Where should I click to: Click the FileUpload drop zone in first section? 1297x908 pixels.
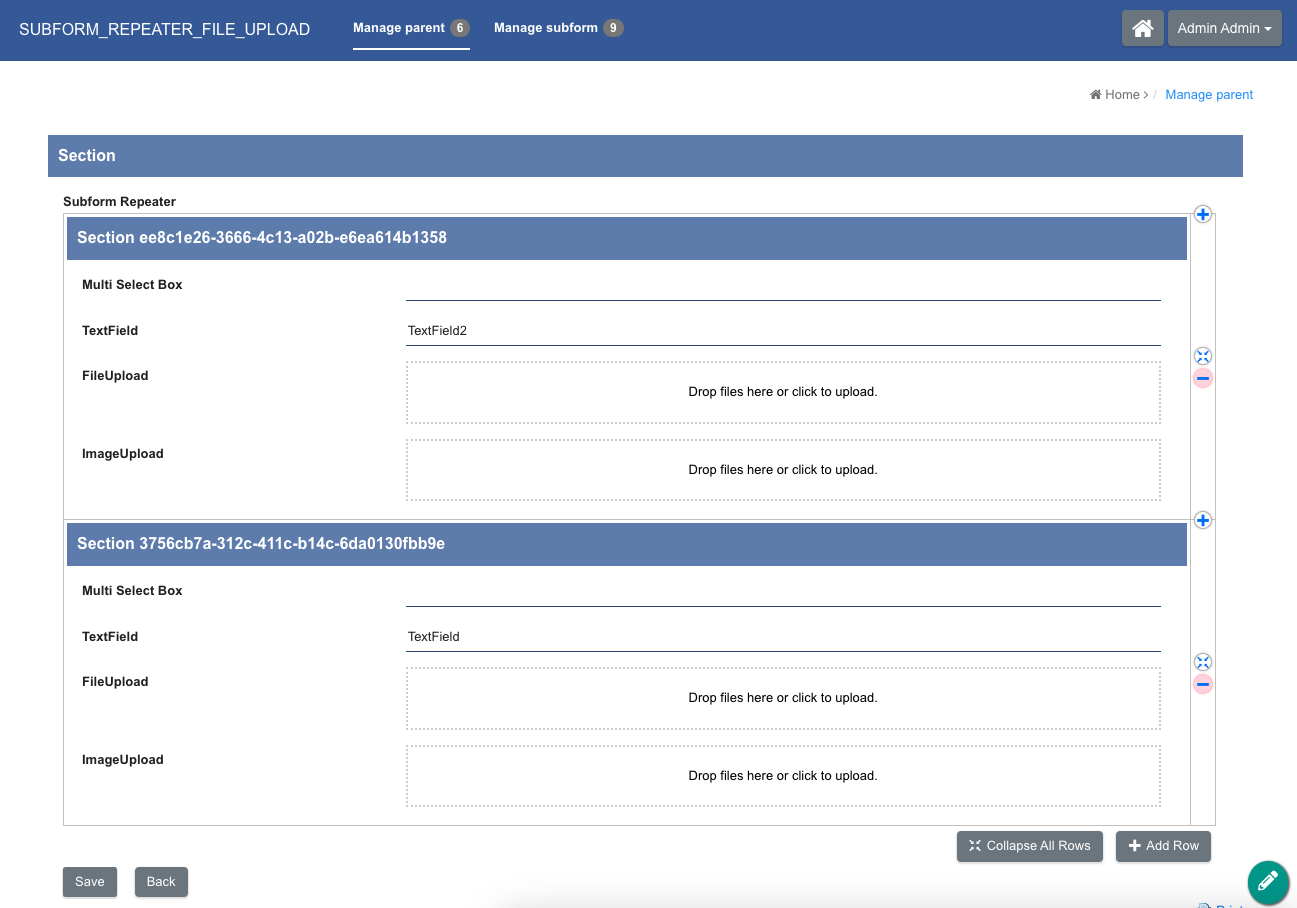[782, 392]
